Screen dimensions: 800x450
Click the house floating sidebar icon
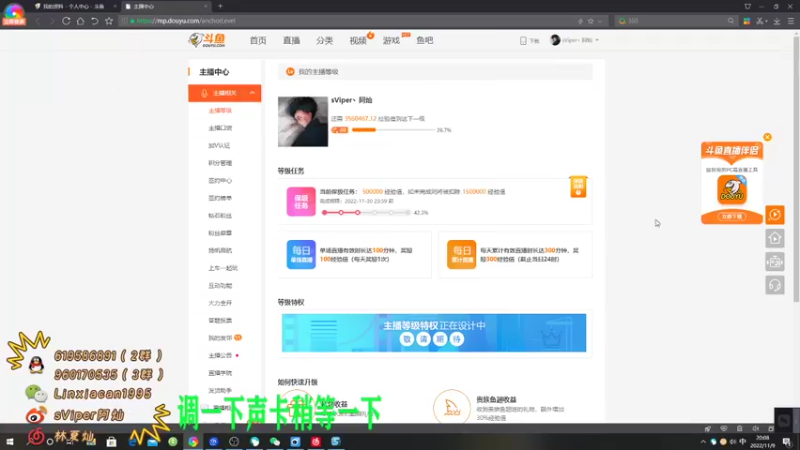(x=774, y=238)
